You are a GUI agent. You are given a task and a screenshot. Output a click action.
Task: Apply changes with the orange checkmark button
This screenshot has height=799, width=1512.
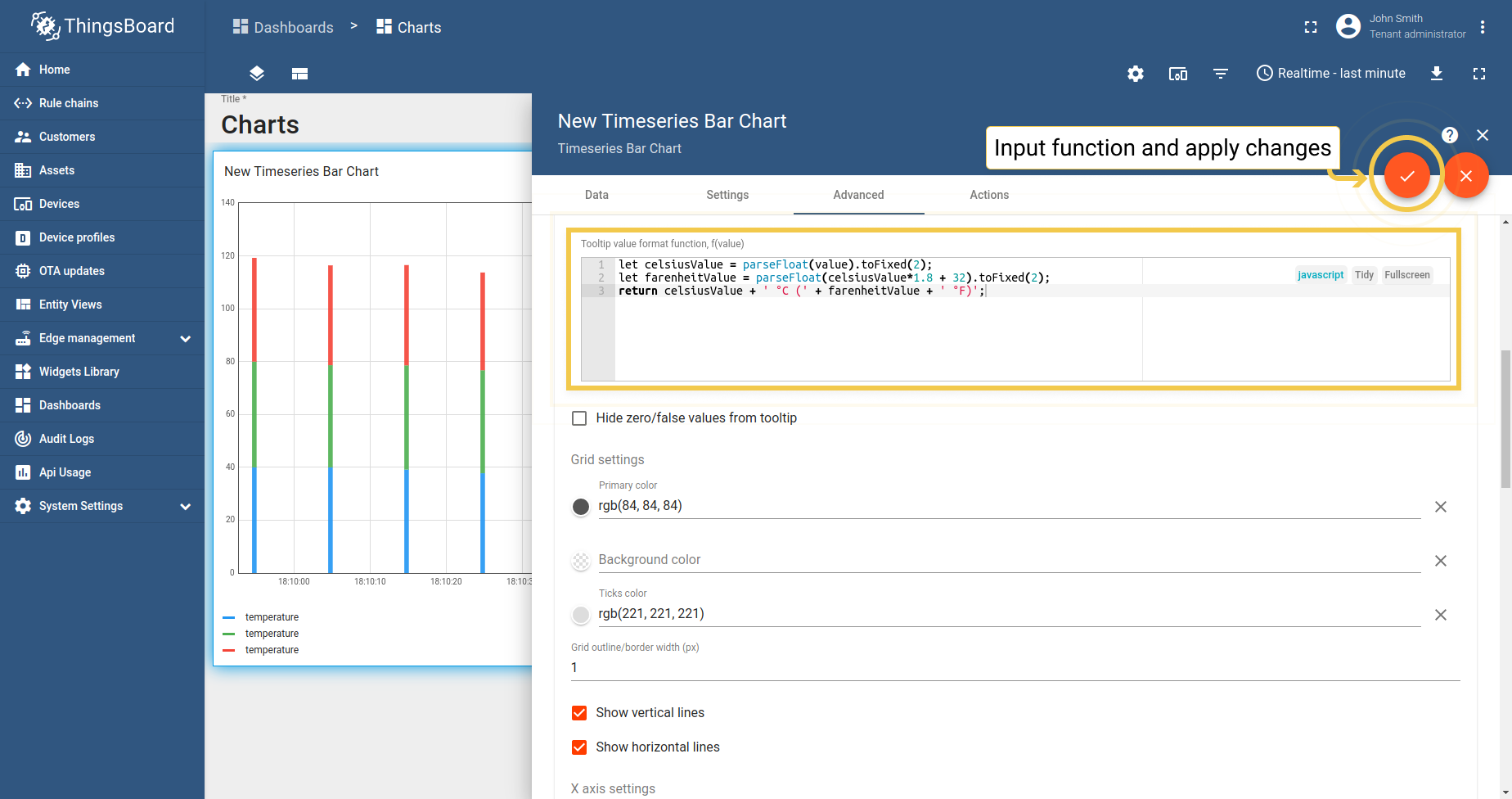[1406, 176]
